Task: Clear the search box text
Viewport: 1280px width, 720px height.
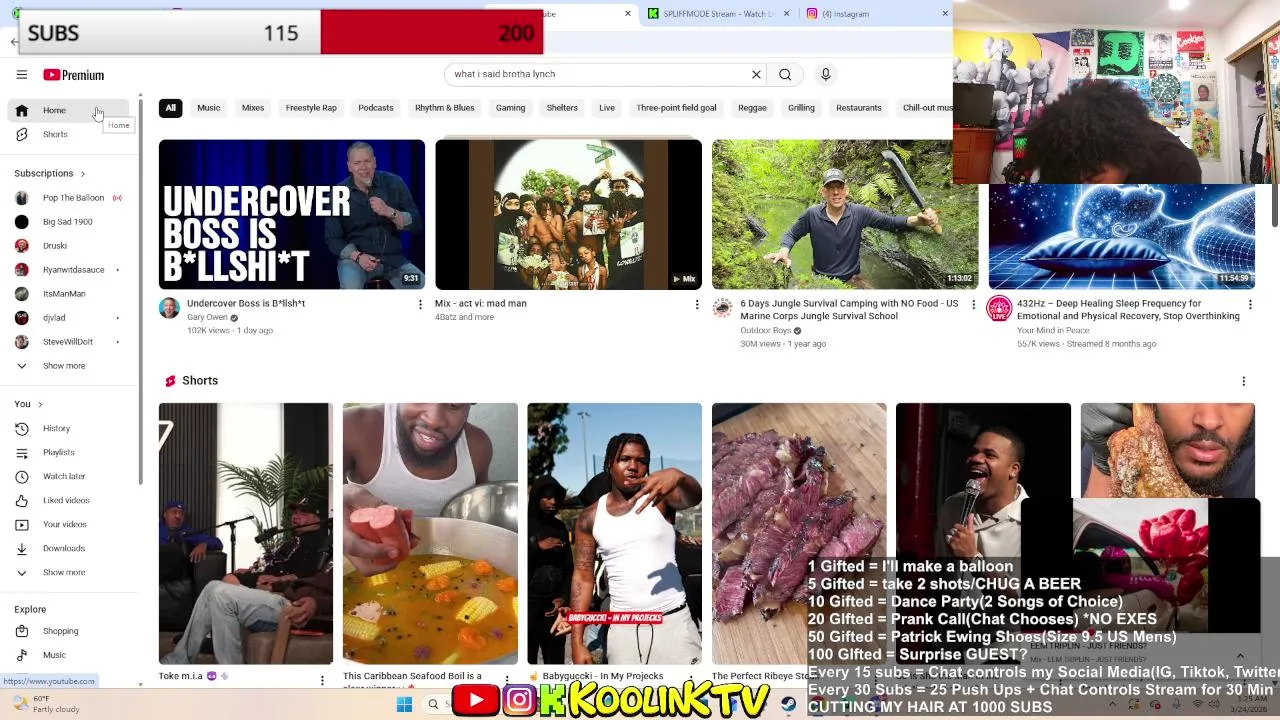Action: coord(756,74)
